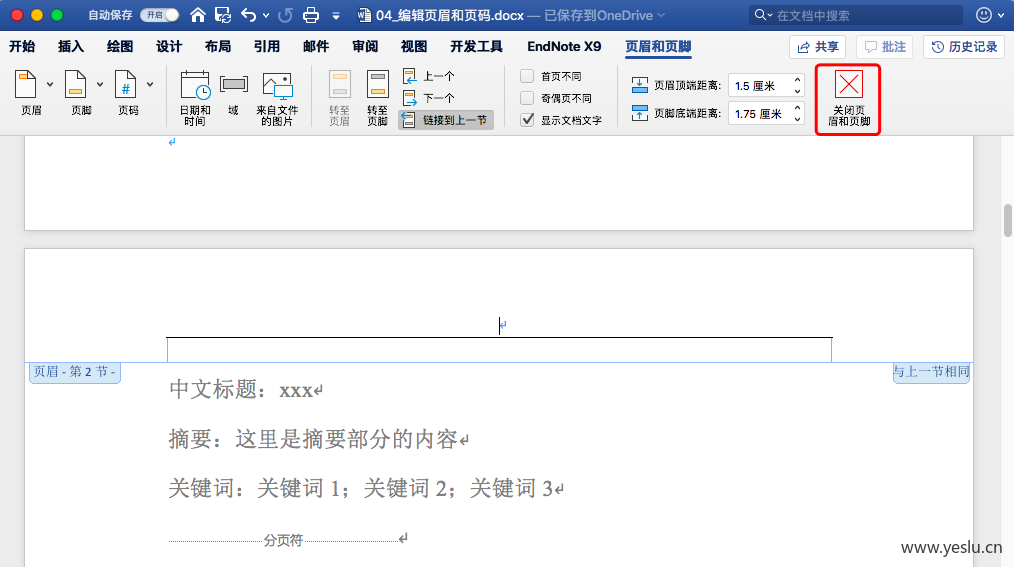This screenshot has width=1014, height=567.
Task: Open Customize Quick Access Toolbar dropdown
Action: [336, 16]
